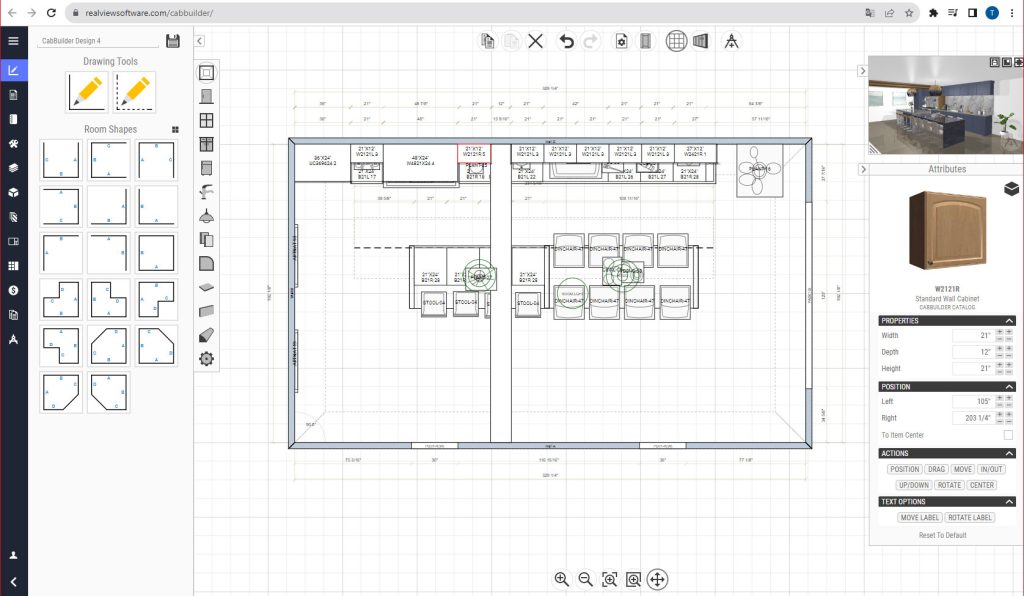Open the hamburger menu in left sidebar
1024x596 pixels.
[x=13, y=40]
